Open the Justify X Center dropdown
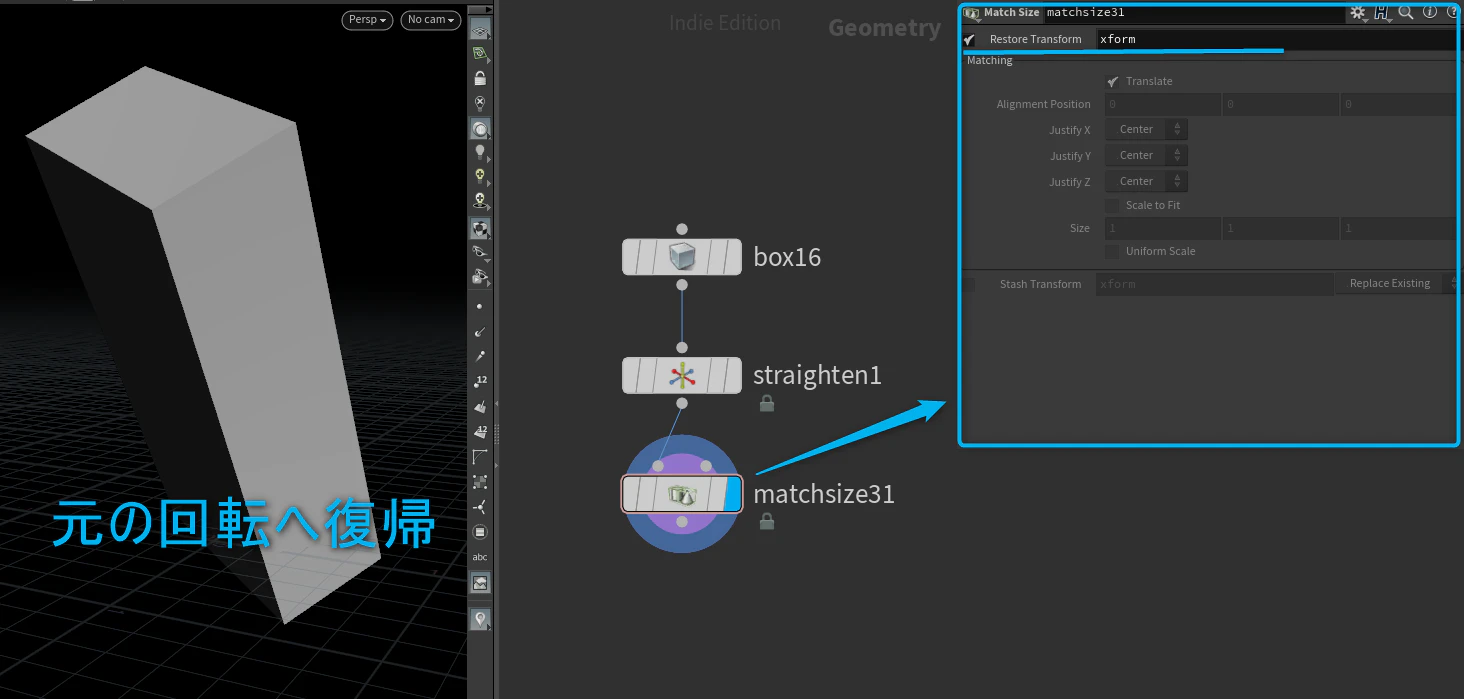 1146,129
